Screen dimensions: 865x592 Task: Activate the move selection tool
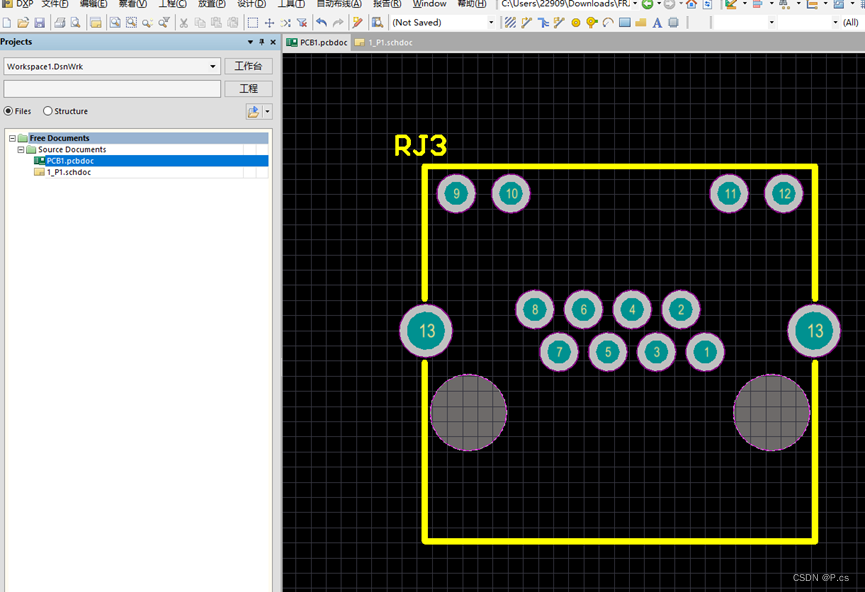269,23
